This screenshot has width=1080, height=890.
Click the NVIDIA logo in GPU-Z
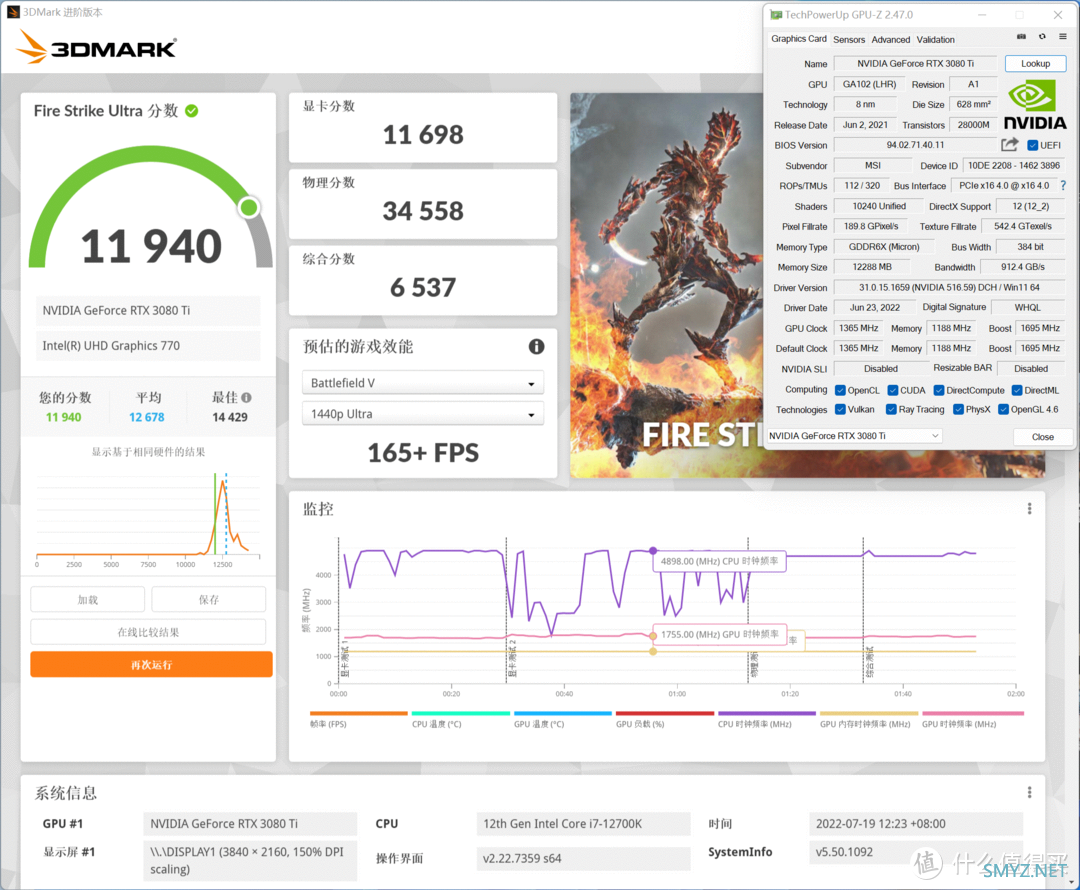click(1035, 105)
